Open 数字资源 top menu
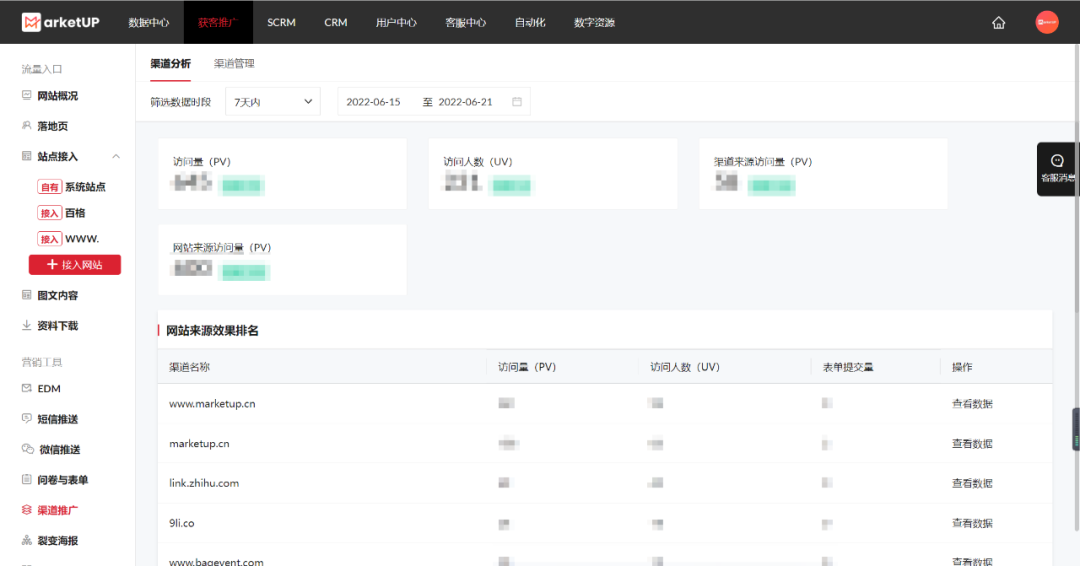Viewport: 1080px width, 566px height. click(x=594, y=23)
